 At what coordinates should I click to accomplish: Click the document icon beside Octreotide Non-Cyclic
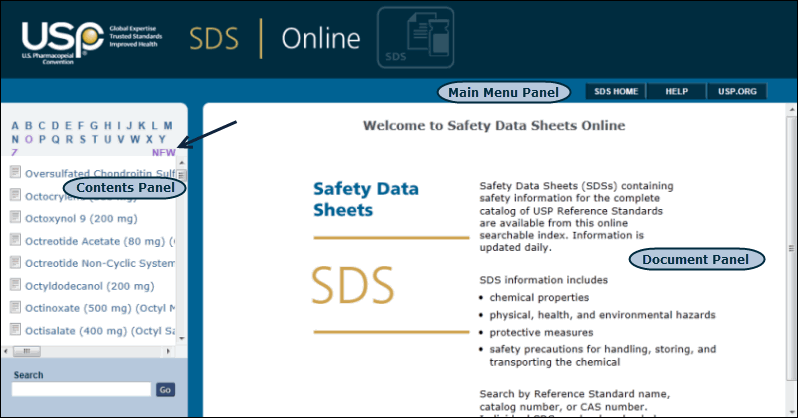point(15,262)
